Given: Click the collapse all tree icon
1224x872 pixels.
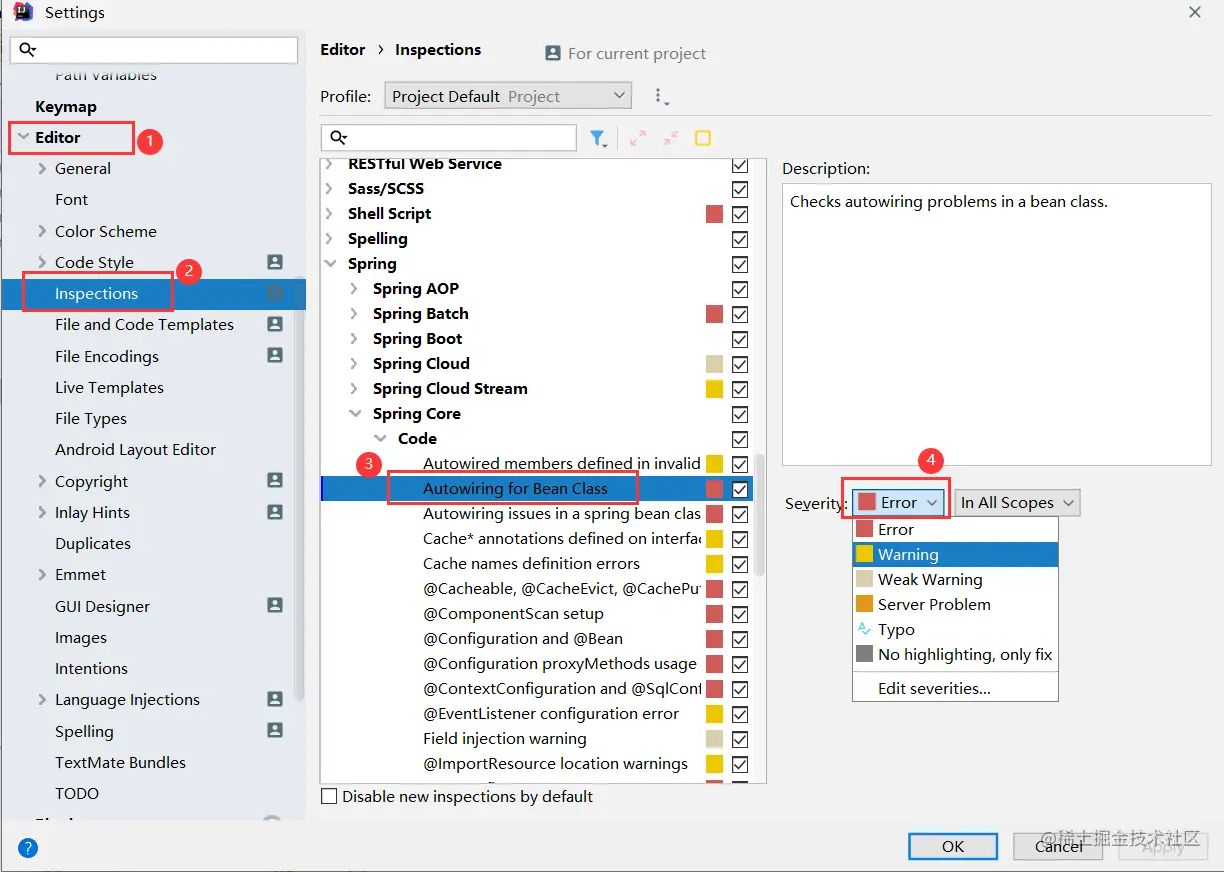Looking at the screenshot, I should [670, 138].
